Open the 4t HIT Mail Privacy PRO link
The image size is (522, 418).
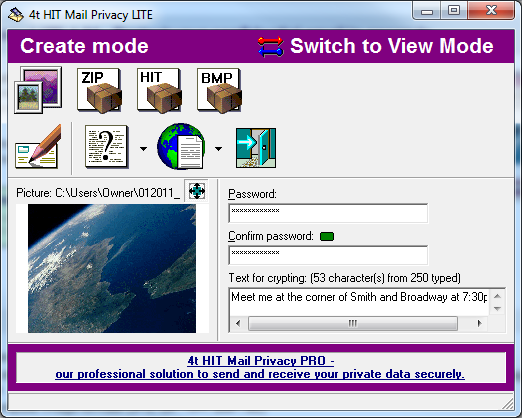pos(260,367)
